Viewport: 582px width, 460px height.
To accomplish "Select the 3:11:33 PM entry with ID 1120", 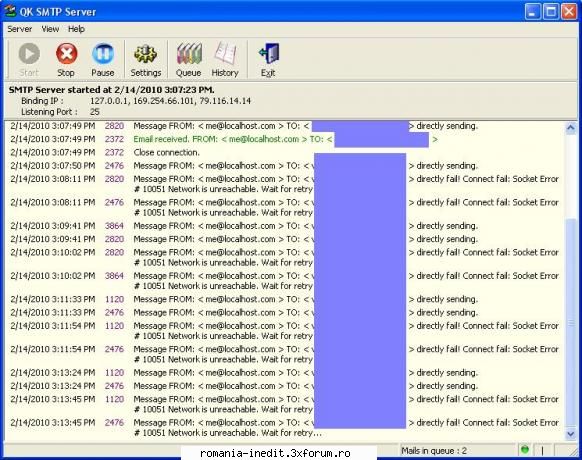I will click(285, 299).
